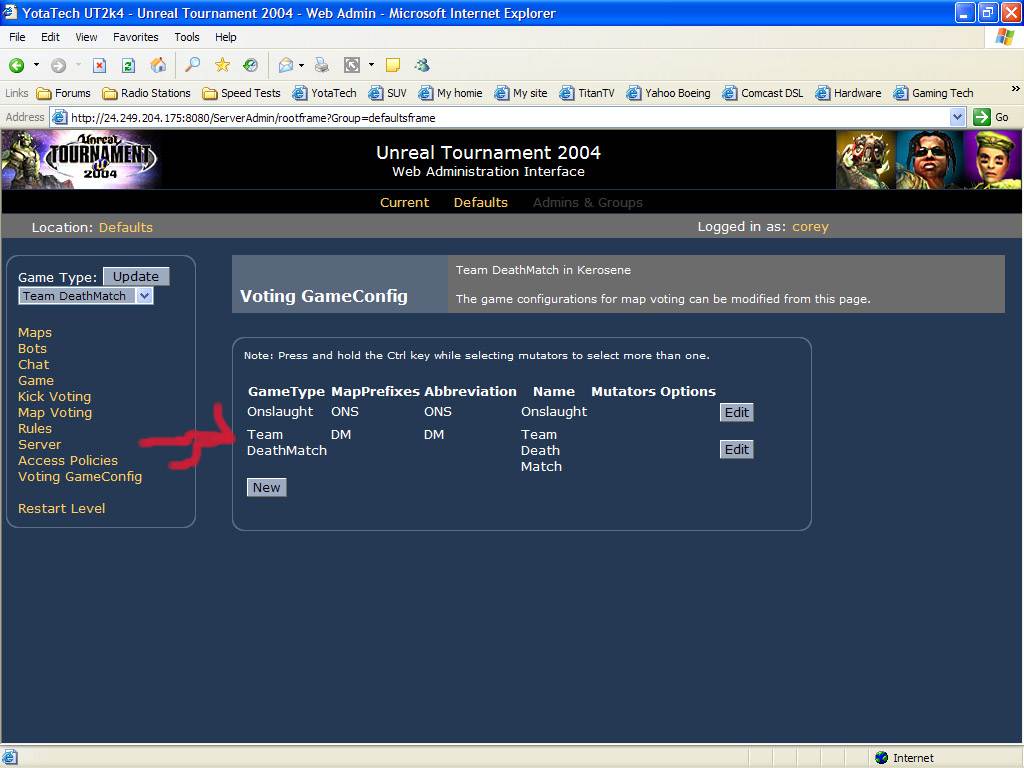The image size is (1024, 768).
Task: Click the grayed-out Forward arrow button
Action: tap(58, 65)
